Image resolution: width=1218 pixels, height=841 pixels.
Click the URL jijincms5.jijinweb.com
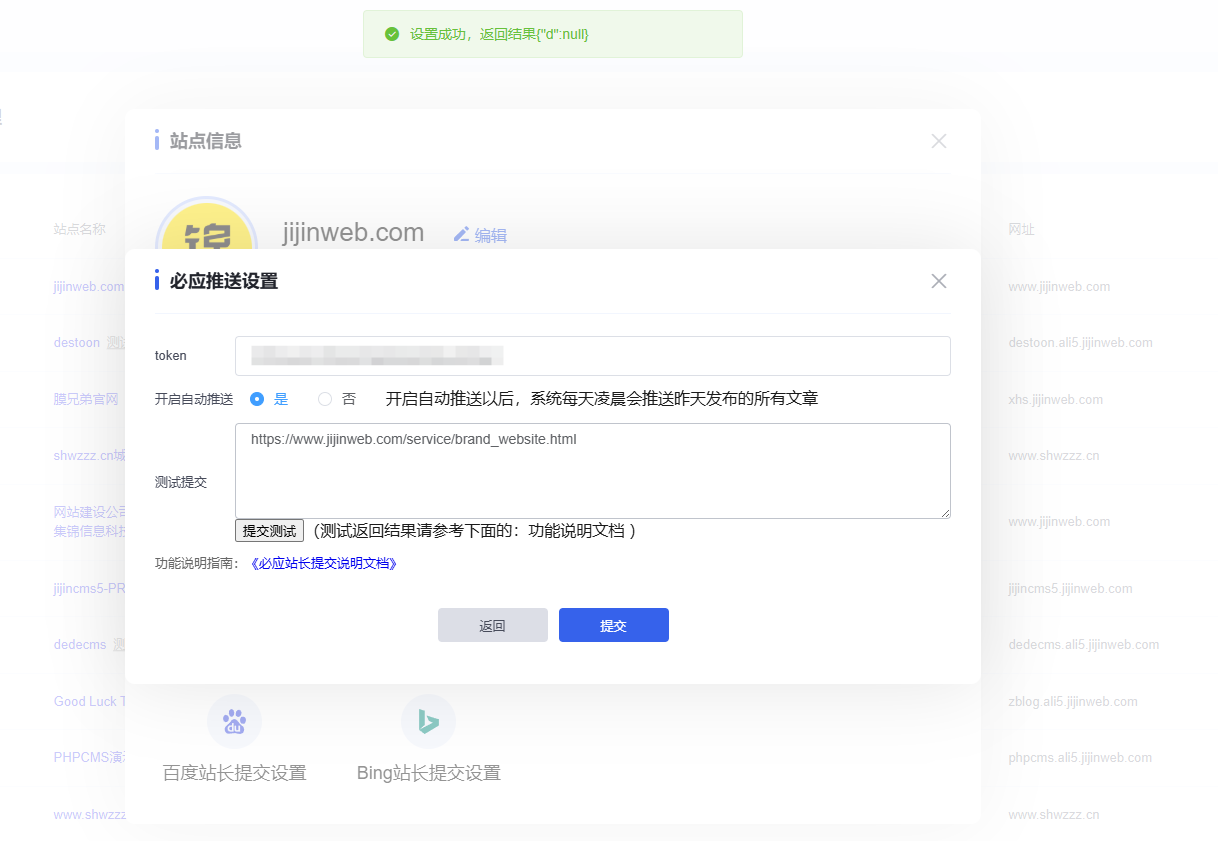[1070, 589]
